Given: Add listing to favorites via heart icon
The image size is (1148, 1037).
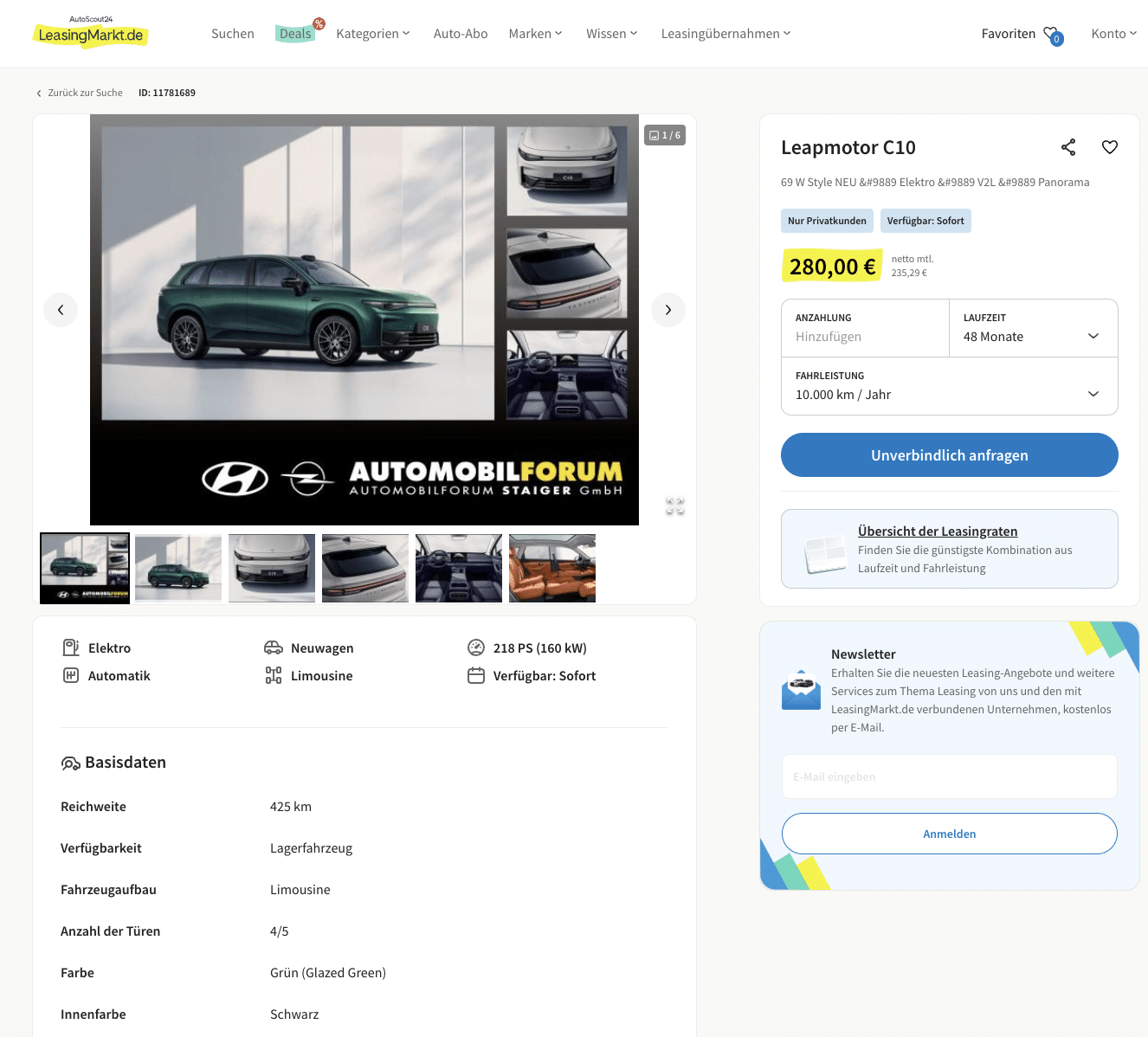Looking at the screenshot, I should [x=1110, y=147].
